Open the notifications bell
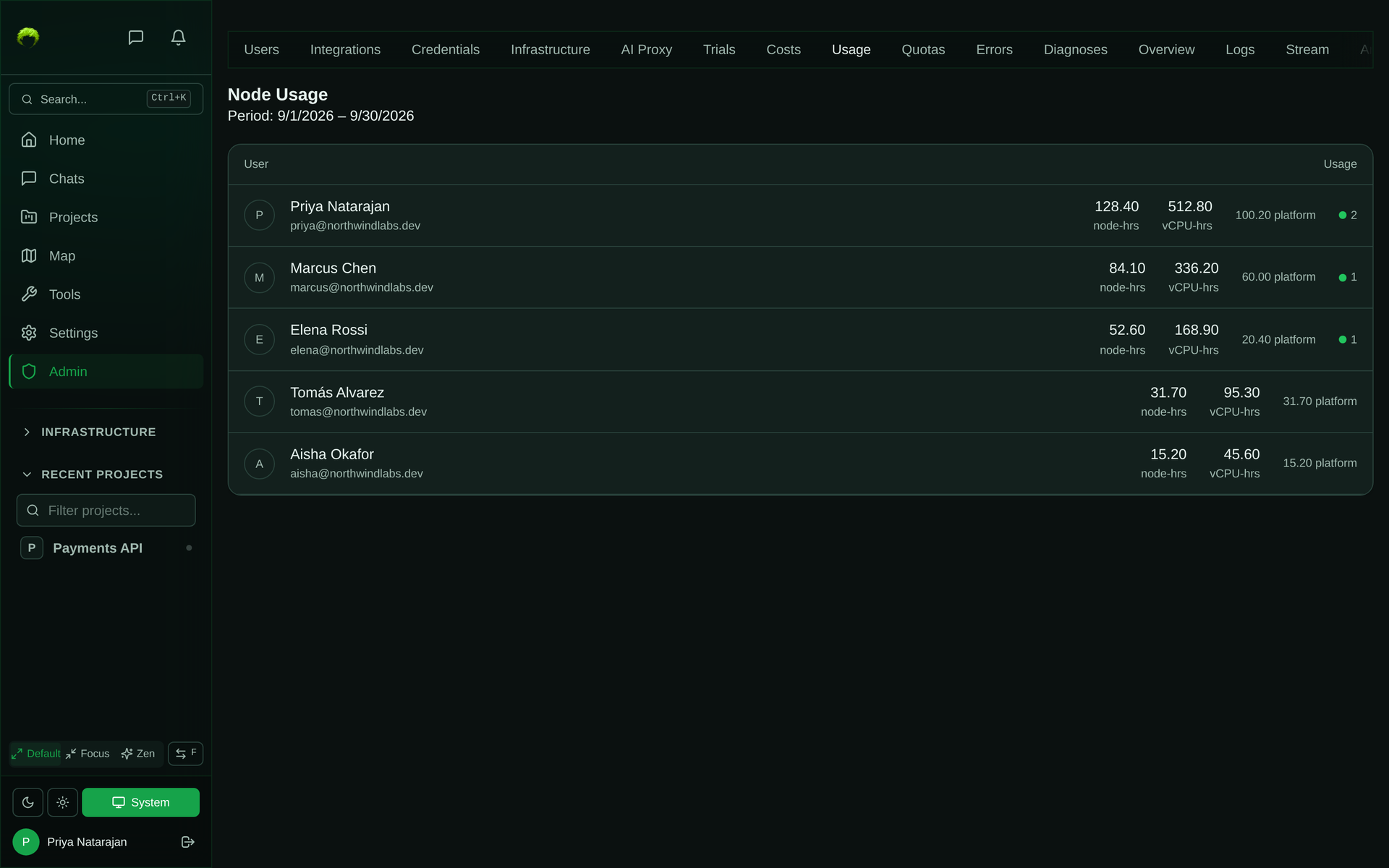1389x868 pixels. (x=178, y=37)
